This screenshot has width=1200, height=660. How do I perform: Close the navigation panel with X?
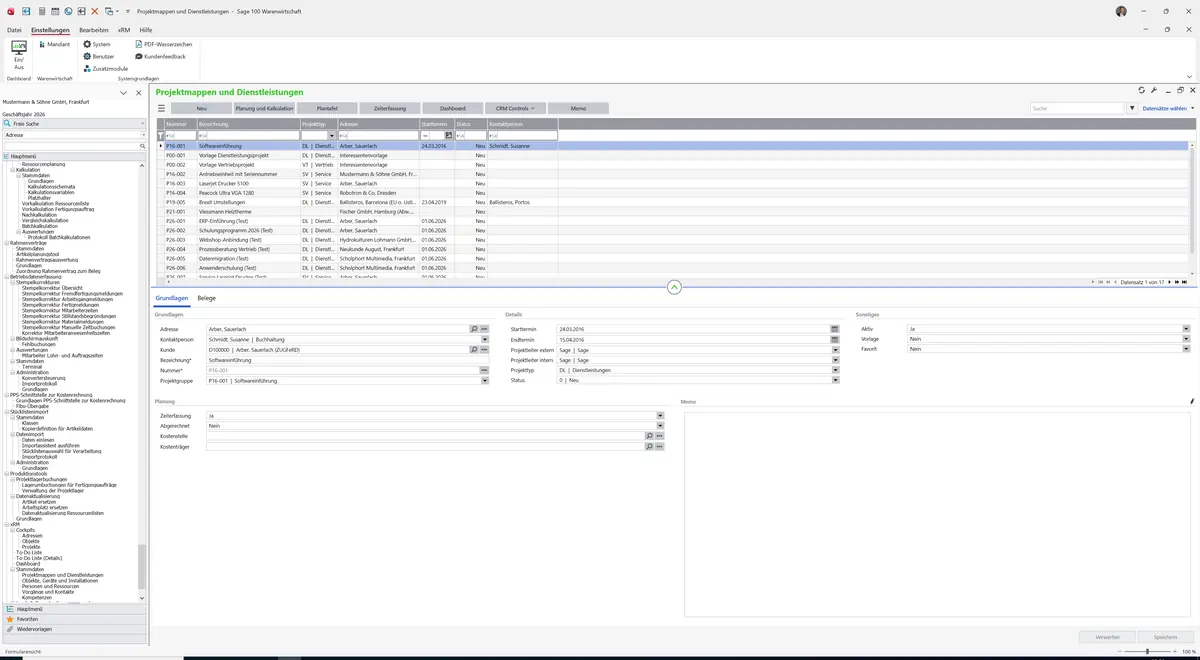[x=138, y=92]
